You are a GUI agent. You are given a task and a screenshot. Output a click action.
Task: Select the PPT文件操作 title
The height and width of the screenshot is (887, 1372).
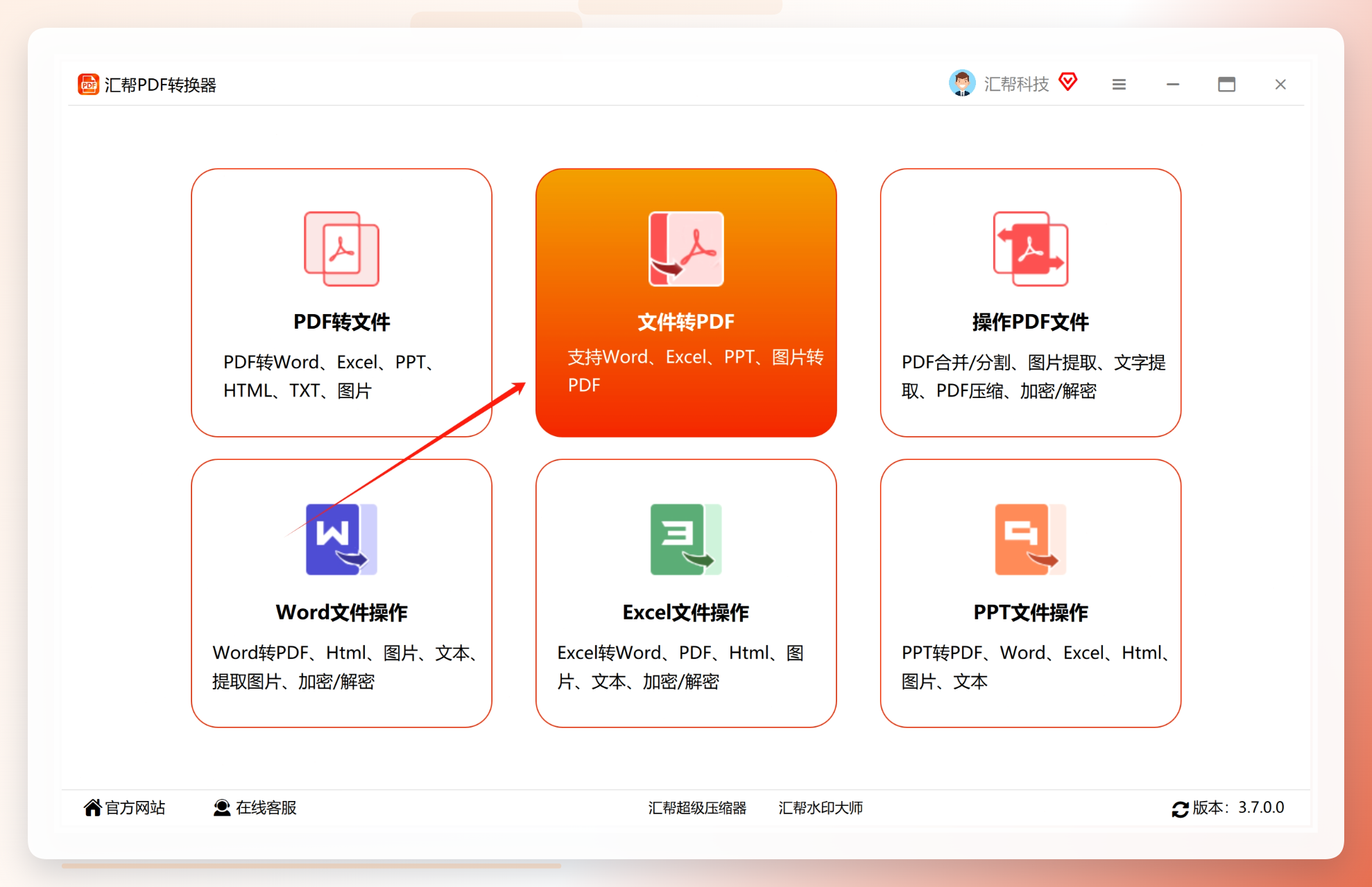[x=1030, y=612]
